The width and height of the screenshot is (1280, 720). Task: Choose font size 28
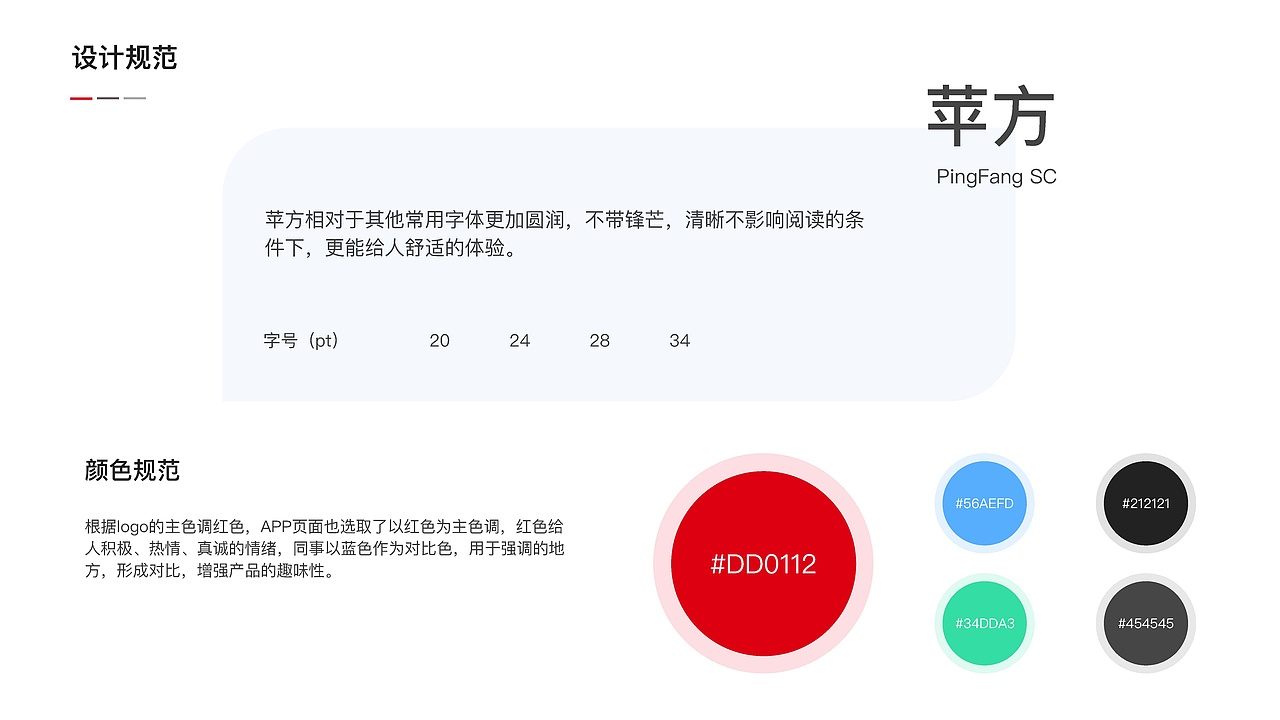[x=600, y=341]
